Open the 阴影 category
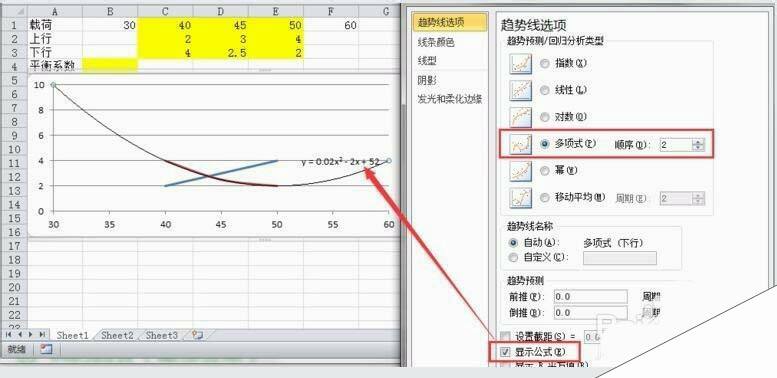 click(427, 80)
